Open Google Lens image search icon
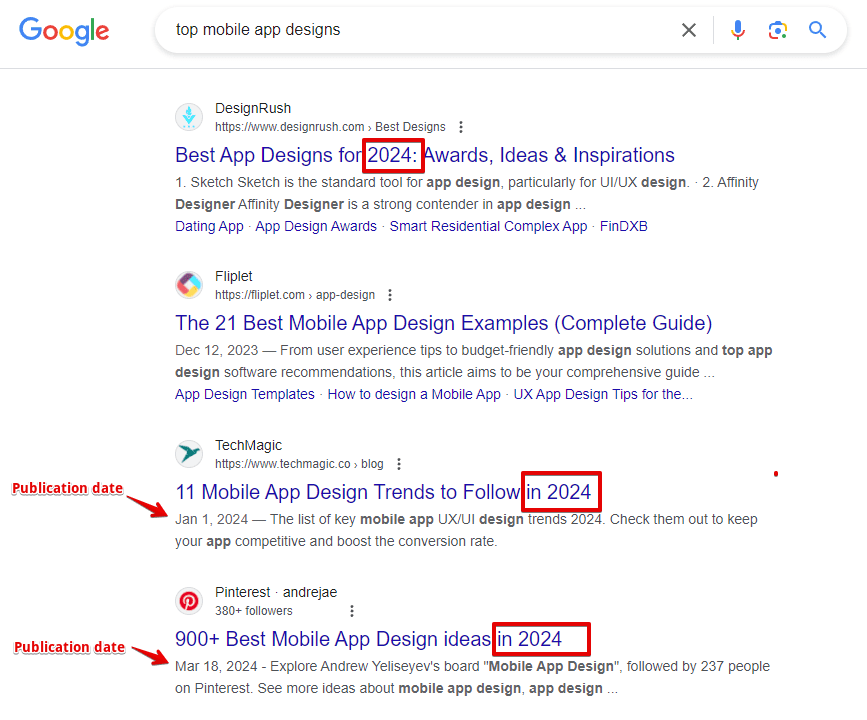The width and height of the screenshot is (867, 720). tap(778, 30)
